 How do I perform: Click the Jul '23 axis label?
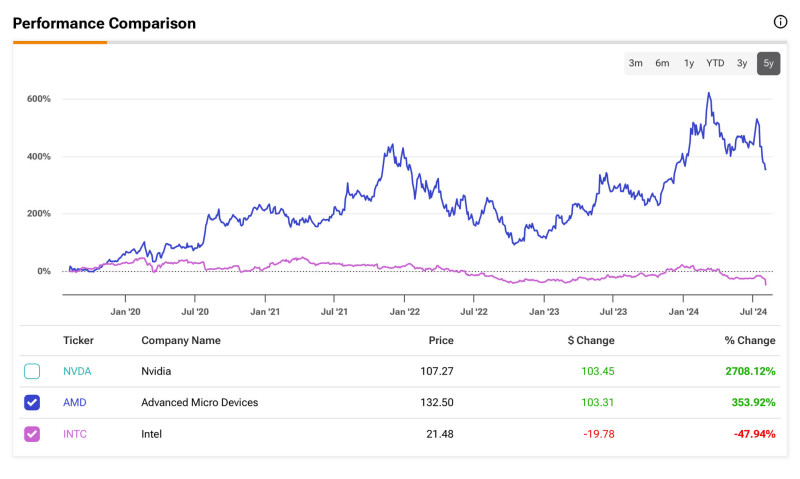click(613, 312)
